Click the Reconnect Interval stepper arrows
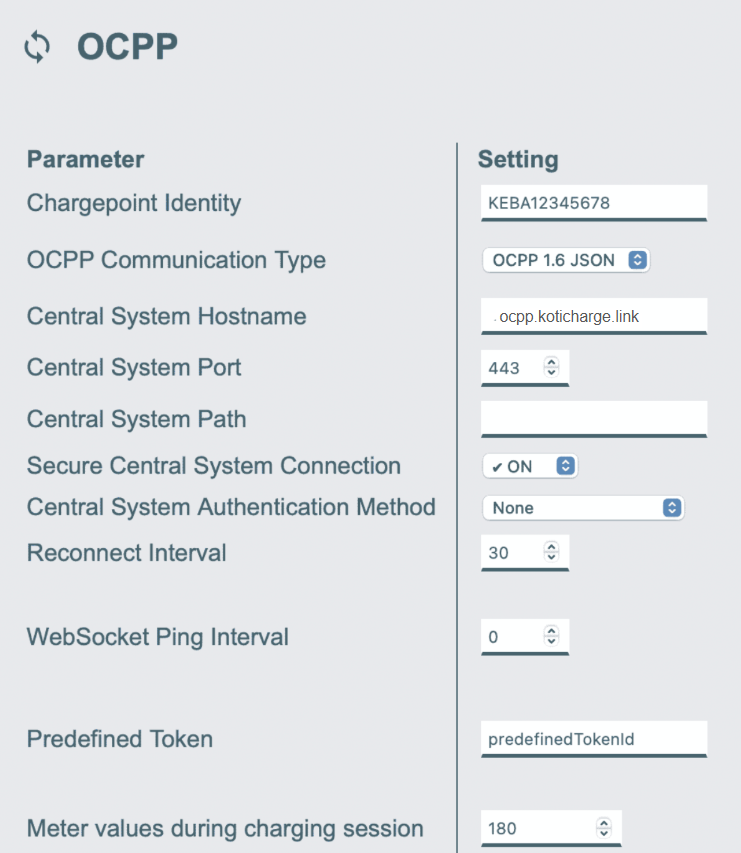 551,552
